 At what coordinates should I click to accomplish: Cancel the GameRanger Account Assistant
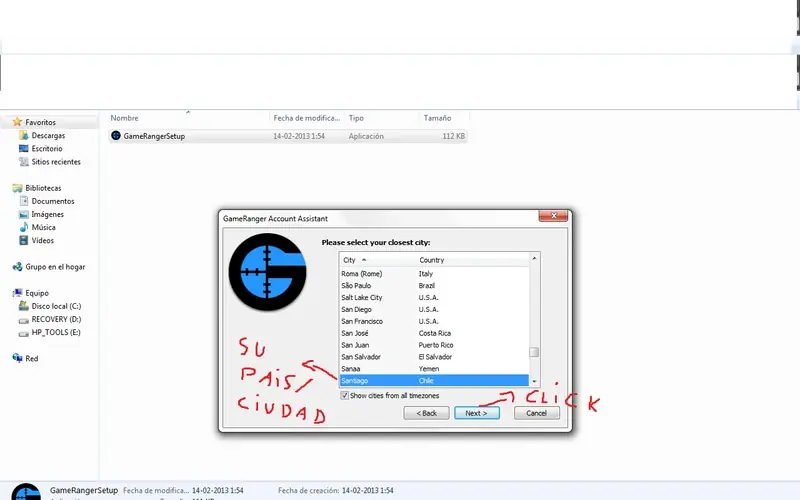pyautogui.click(x=536, y=413)
